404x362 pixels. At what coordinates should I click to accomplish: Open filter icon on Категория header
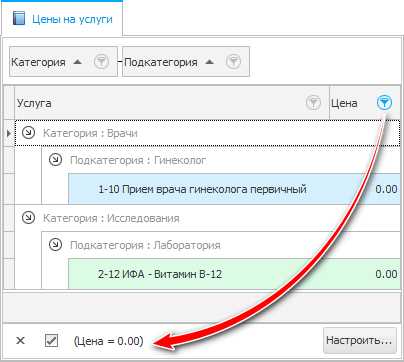101,62
